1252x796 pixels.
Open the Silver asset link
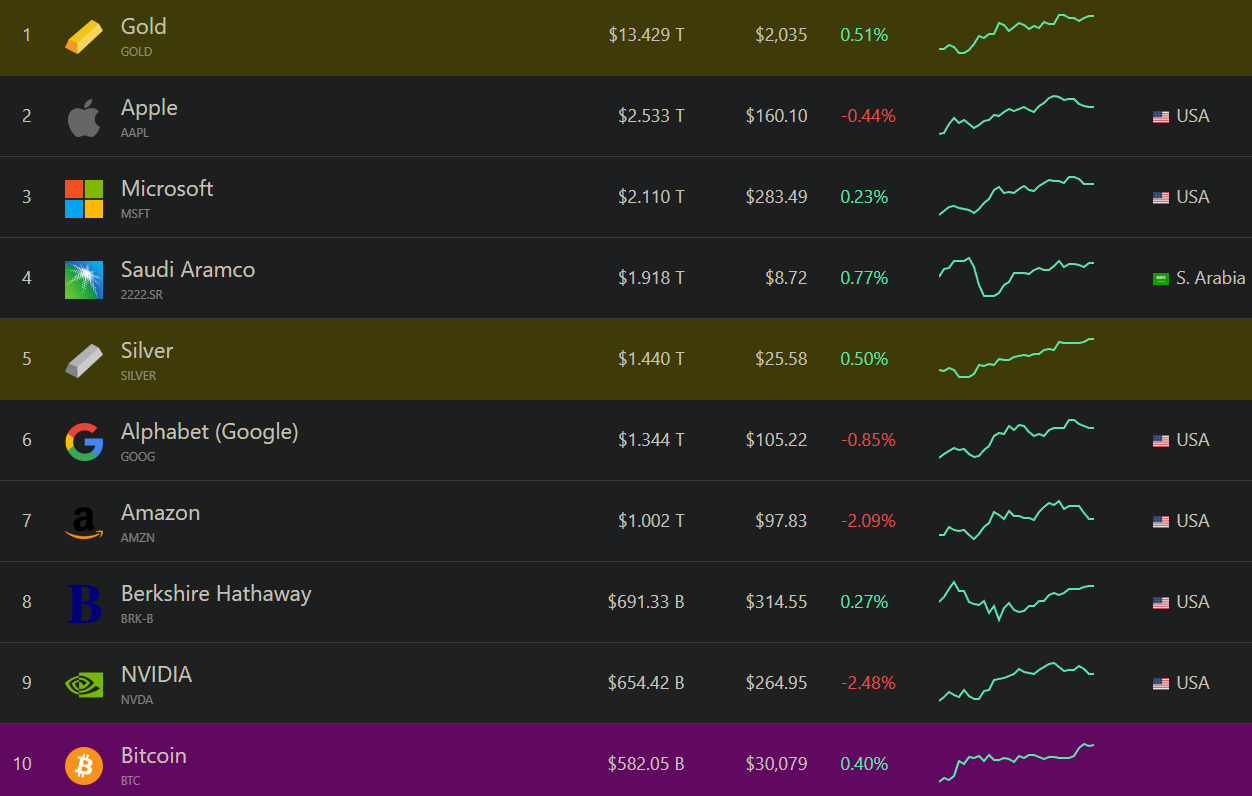(147, 351)
